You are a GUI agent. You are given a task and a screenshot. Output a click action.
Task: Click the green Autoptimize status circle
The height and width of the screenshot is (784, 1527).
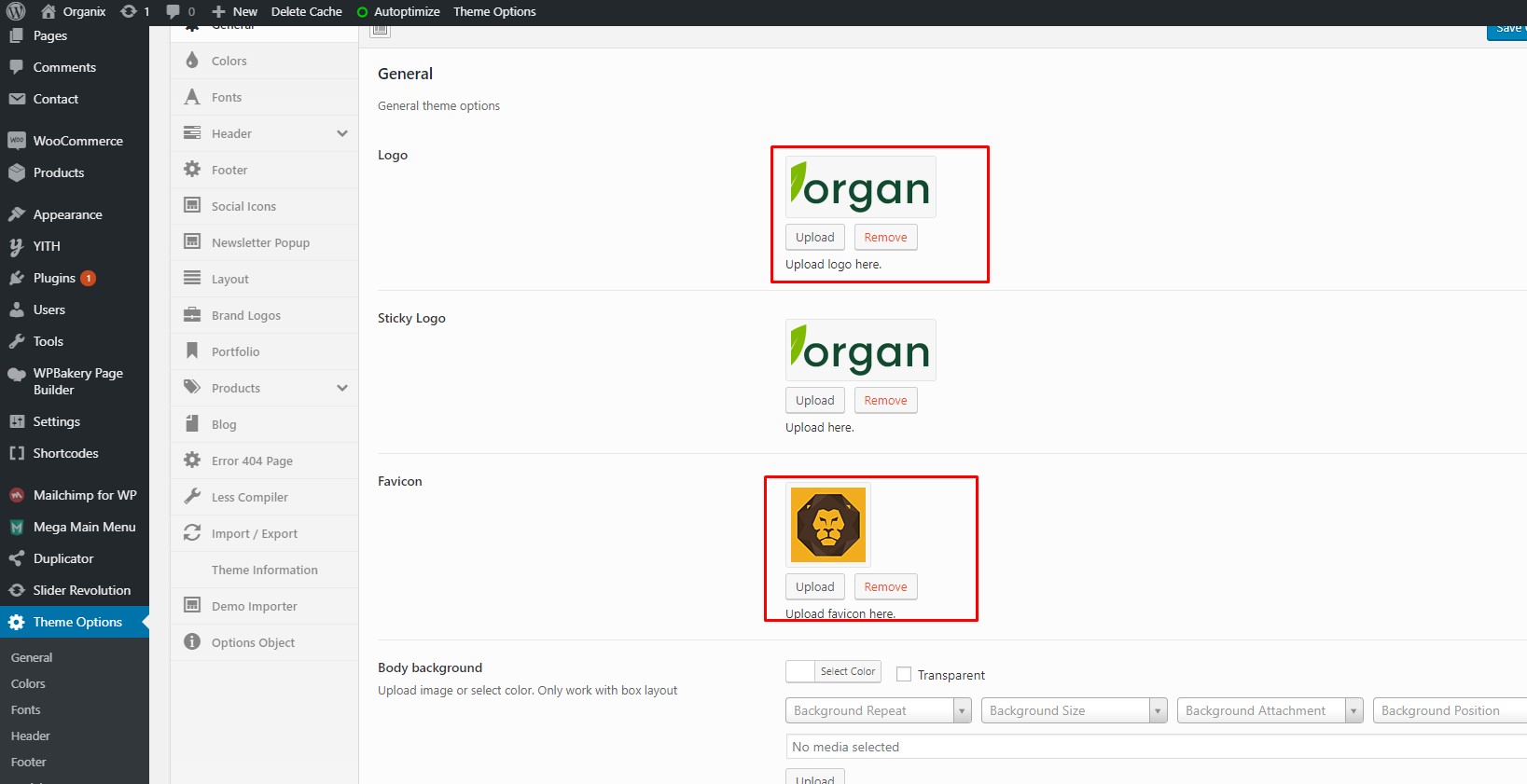[x=363, y=12]
